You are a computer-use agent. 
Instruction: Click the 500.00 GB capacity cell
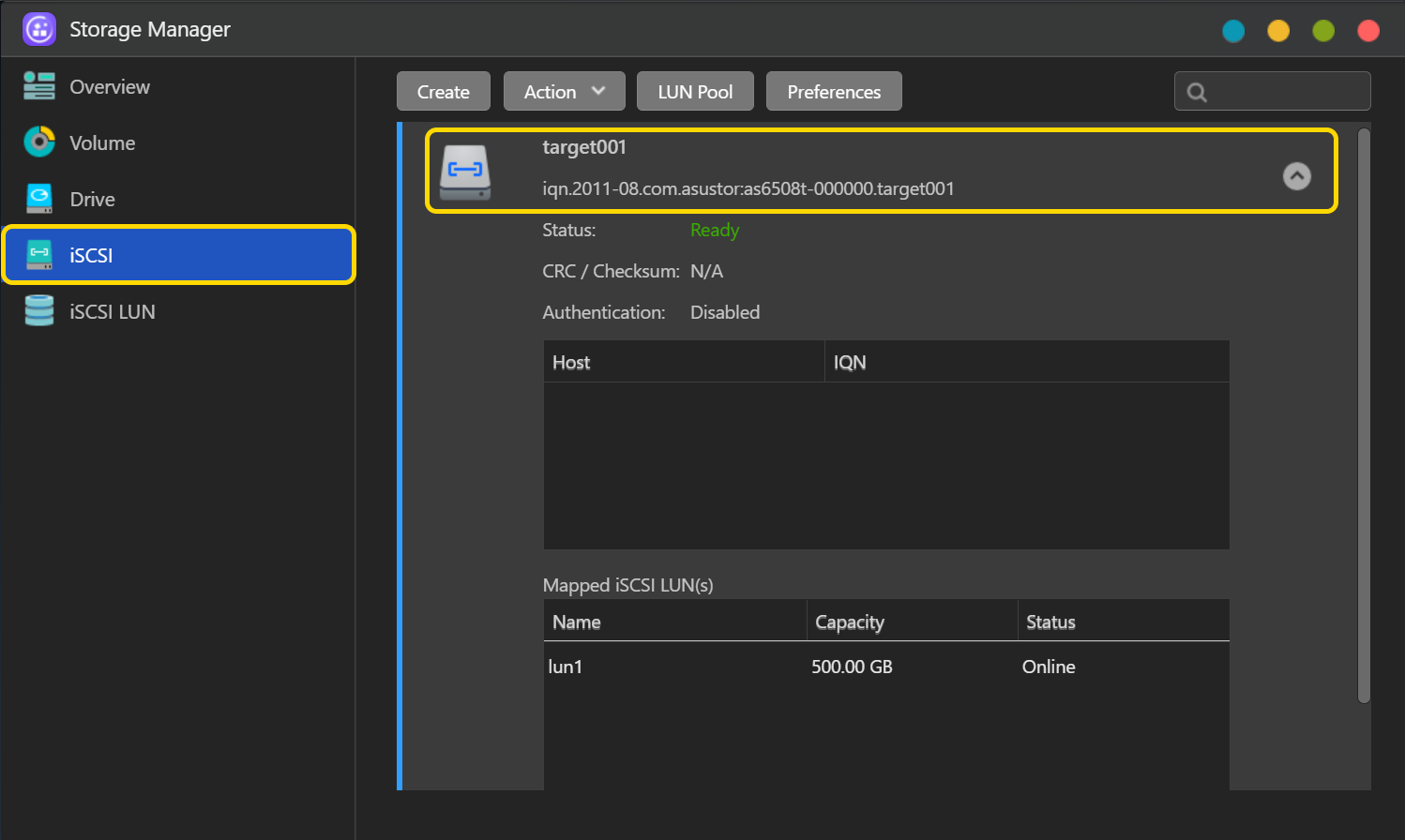(x=852, y=667)
